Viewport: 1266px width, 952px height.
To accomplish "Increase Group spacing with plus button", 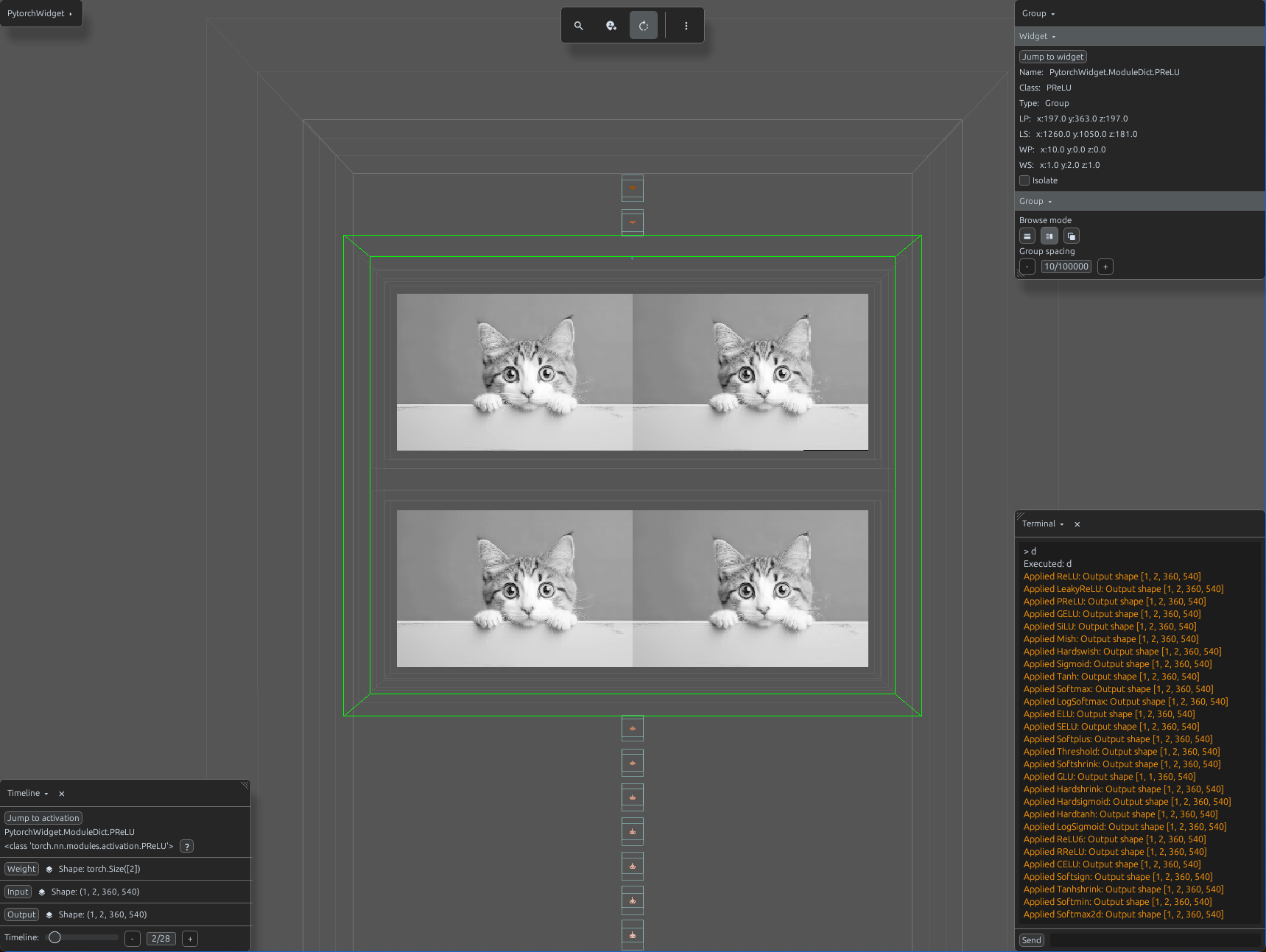I will click(1105, 267).
